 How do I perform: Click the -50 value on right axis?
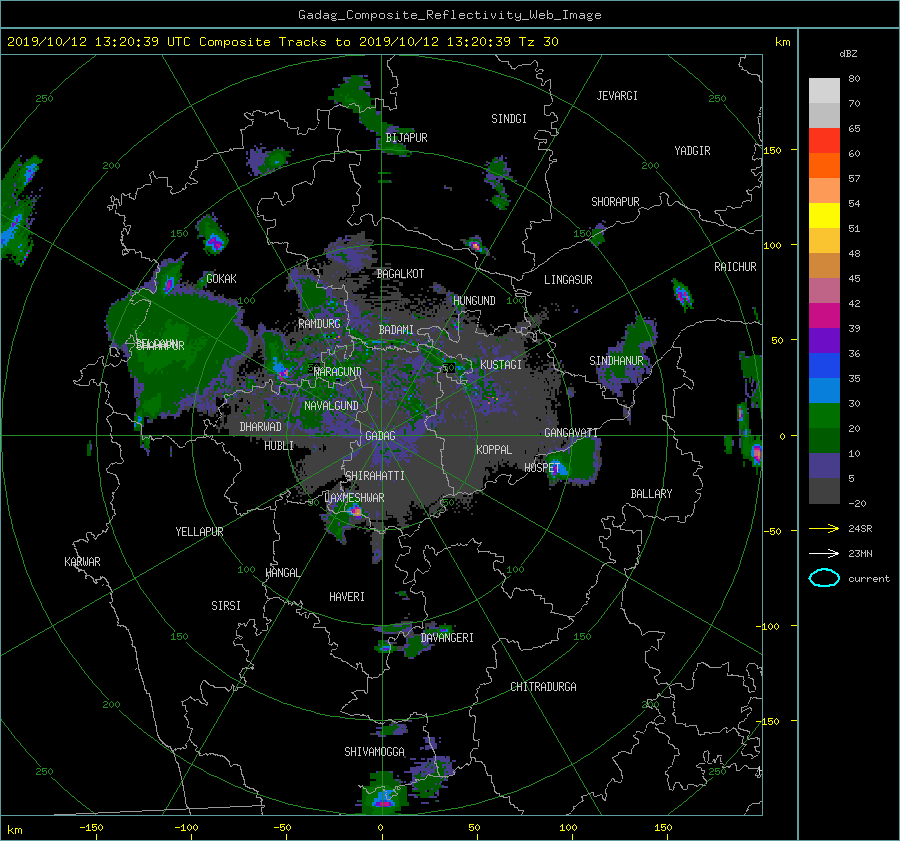pos(772,532)
